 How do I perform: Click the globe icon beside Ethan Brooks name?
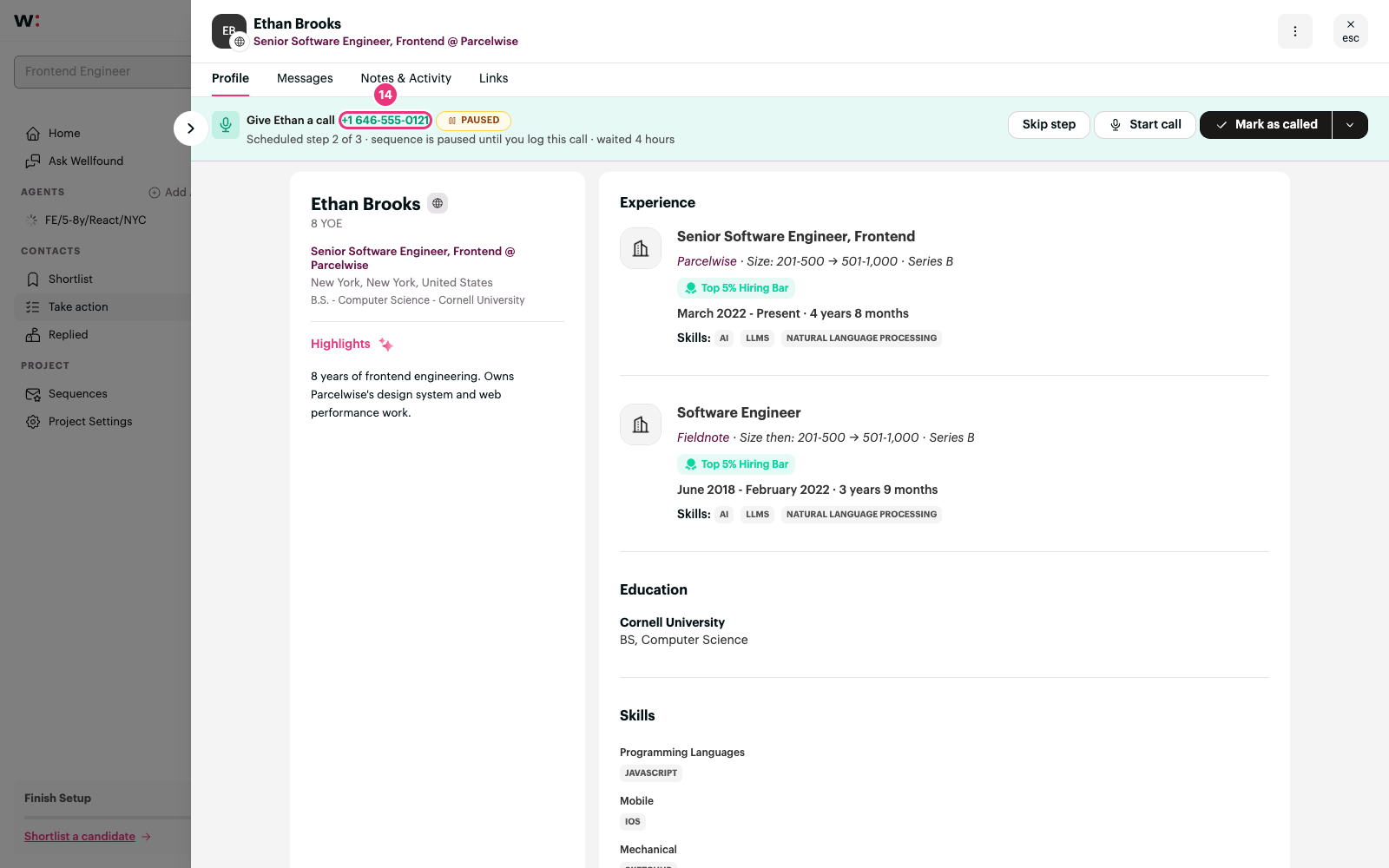[x=438, y=203]
